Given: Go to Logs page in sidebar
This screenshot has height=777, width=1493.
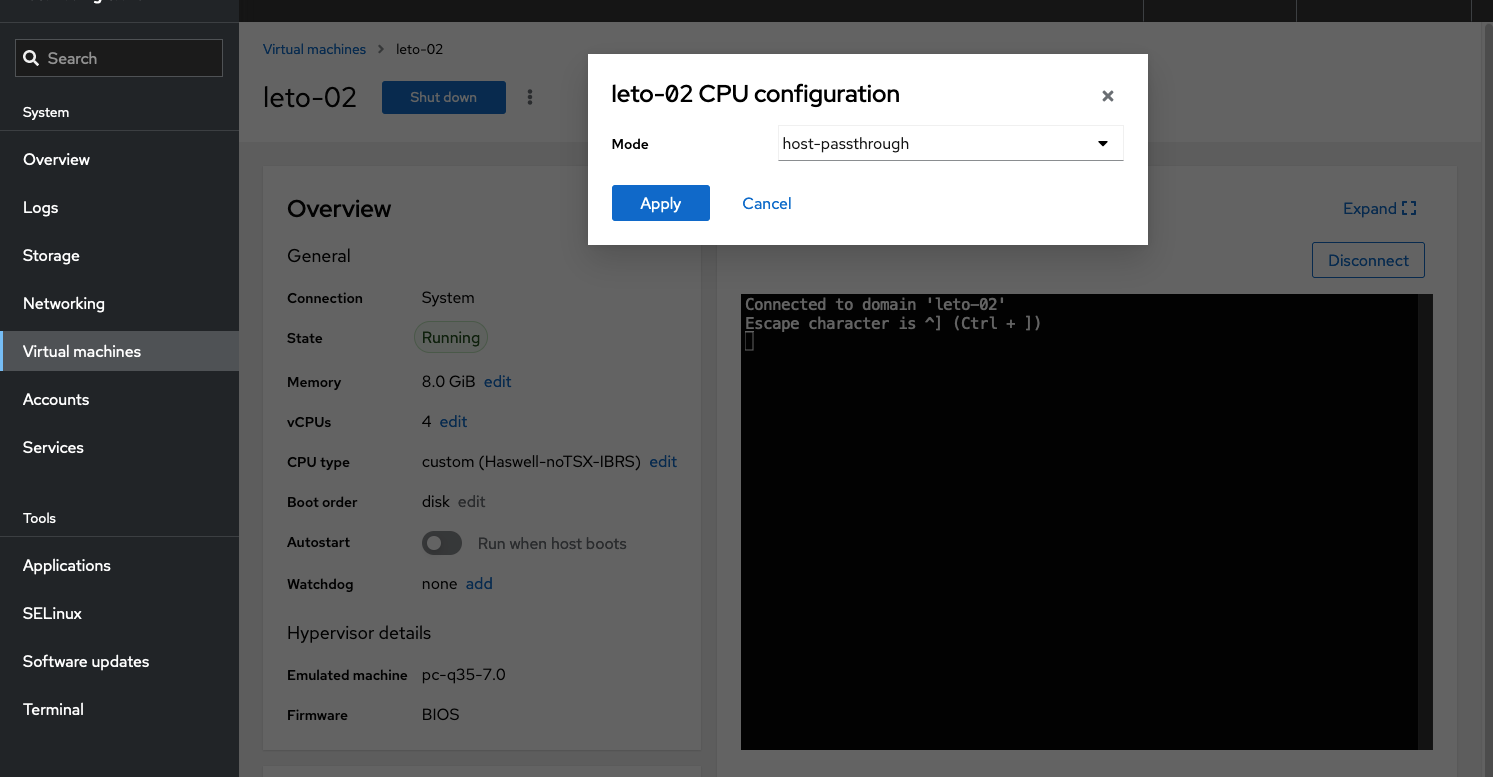Looking at the screenshot, I should [x=41, y=208].
